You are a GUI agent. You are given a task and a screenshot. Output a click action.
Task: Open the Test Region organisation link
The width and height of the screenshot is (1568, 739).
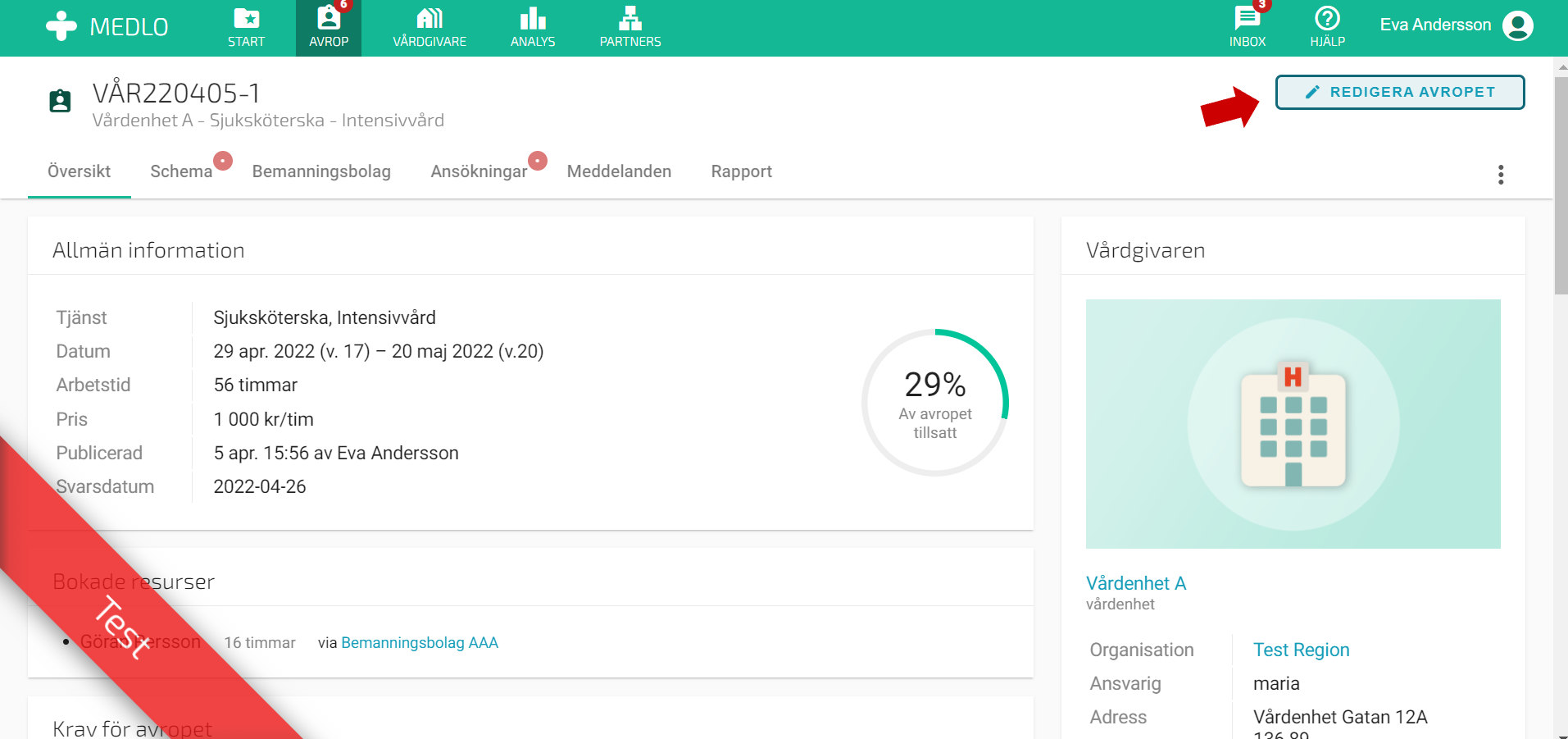[1301, 650]
